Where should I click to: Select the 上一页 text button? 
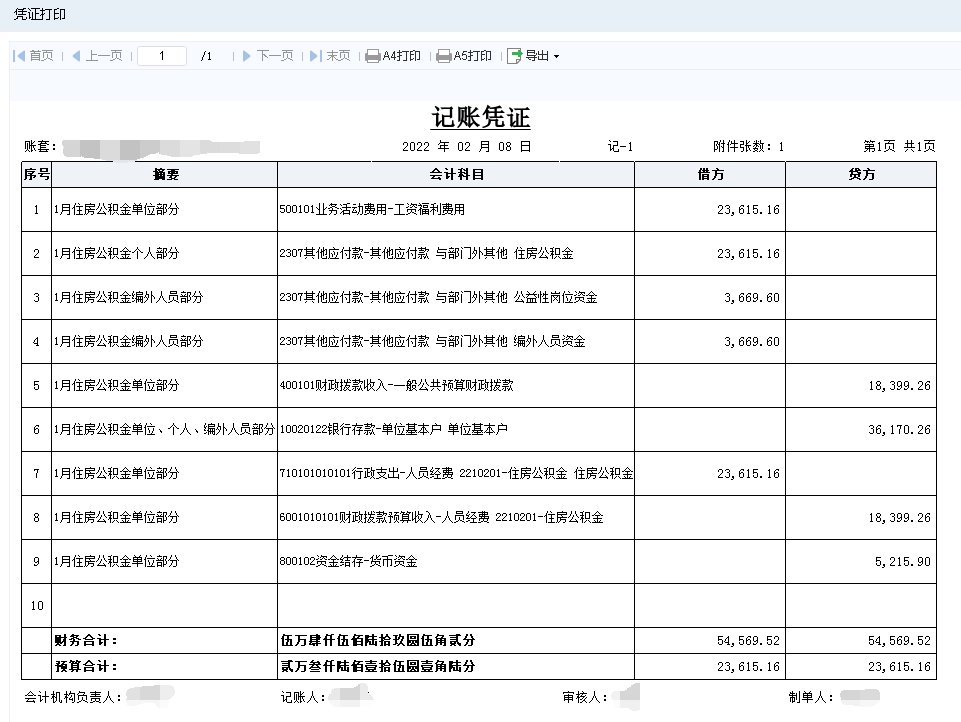tap(104, 56)
